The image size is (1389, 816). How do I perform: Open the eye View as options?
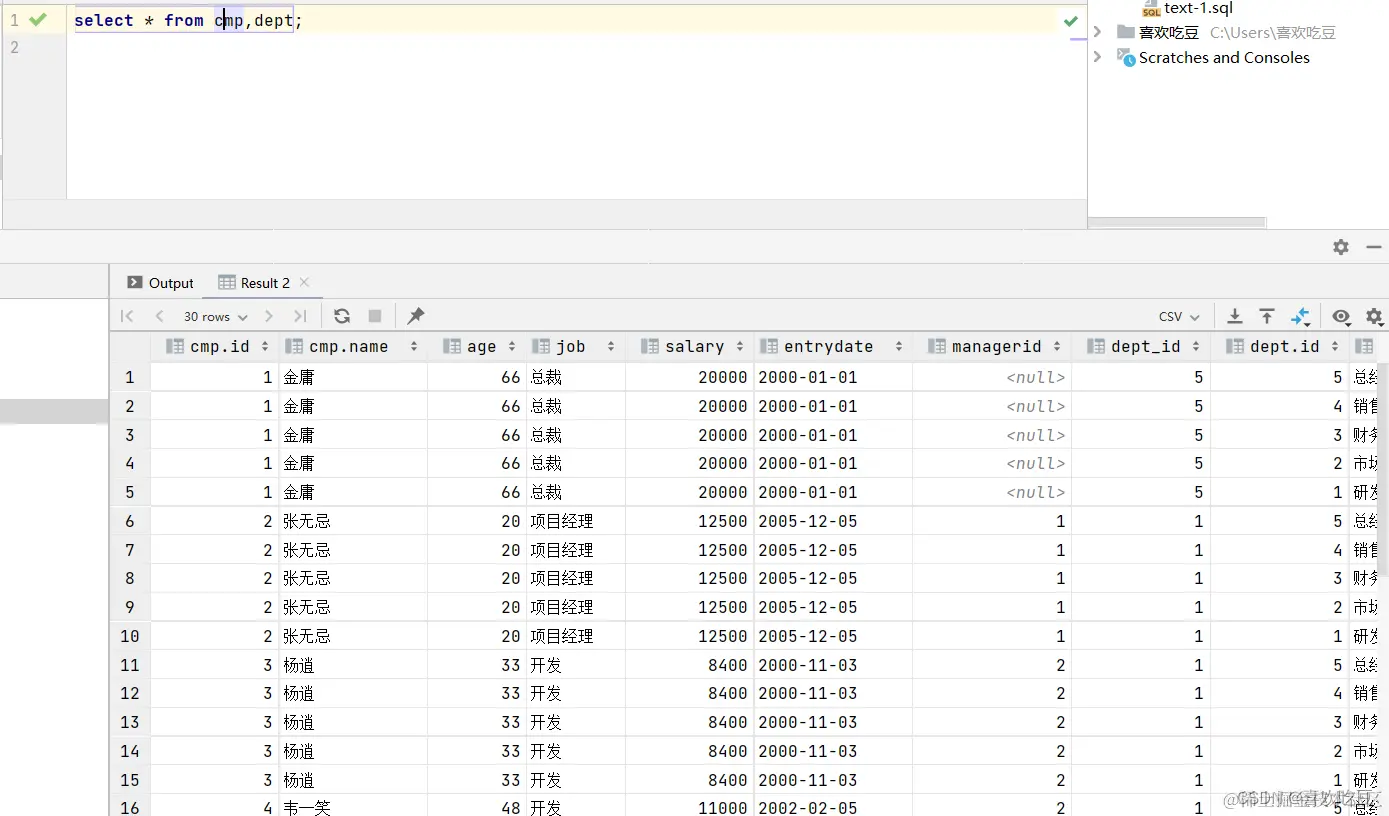point(1341,316)
